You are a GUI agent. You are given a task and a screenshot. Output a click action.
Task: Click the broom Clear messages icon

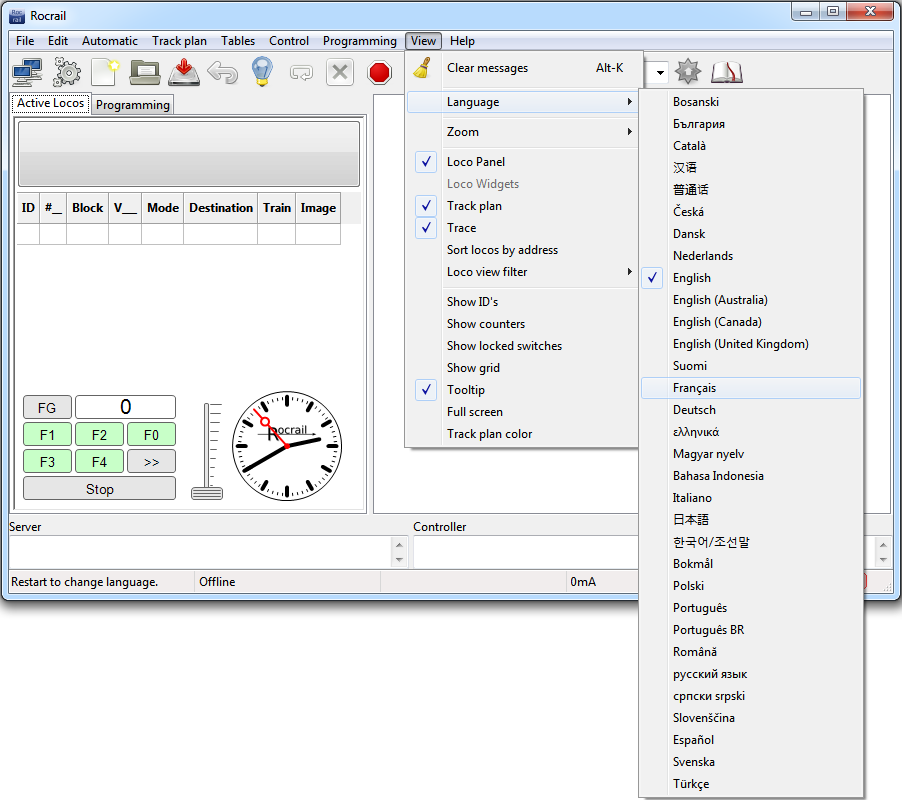click(x=424, y=68)
